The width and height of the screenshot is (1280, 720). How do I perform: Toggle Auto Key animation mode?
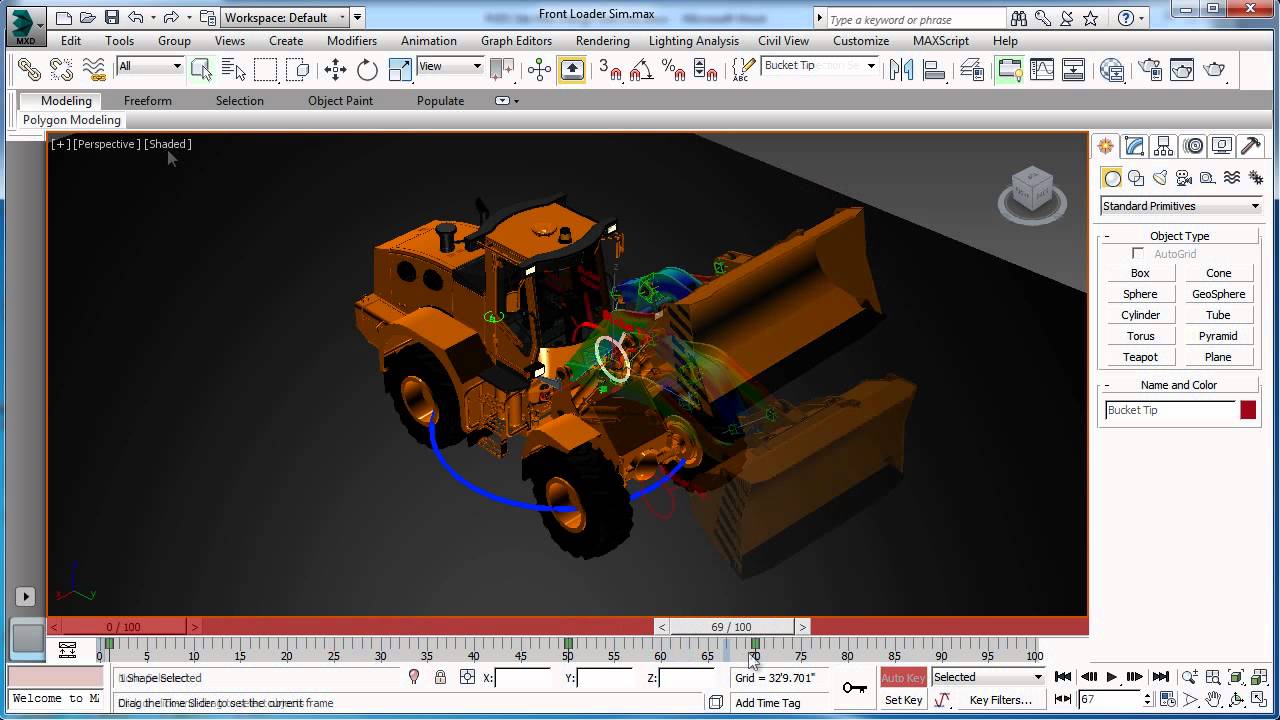pyautogui.click(x=903, y=677)
